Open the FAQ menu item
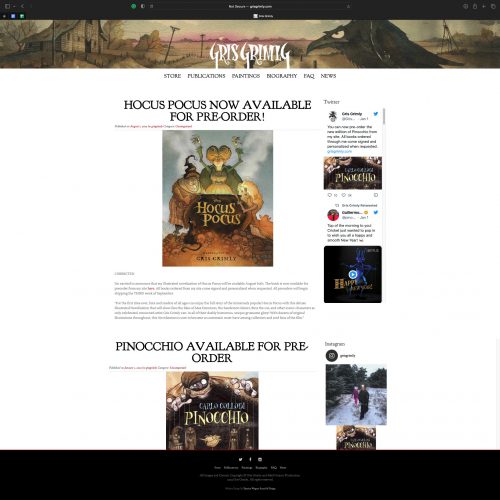500x500 pixels. (x=309, y=76)
